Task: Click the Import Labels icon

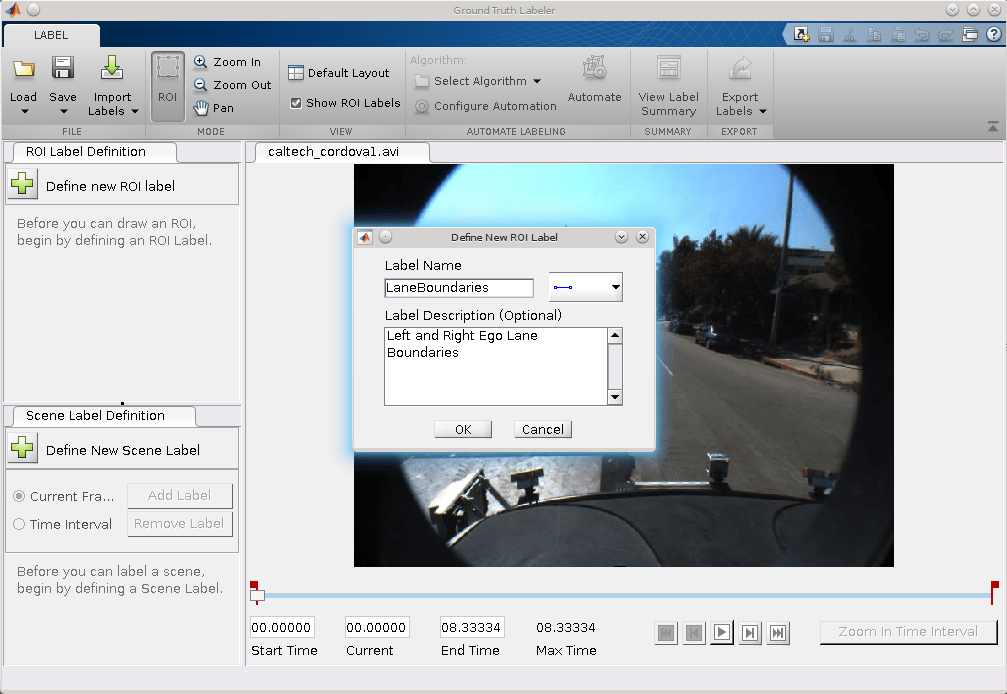Action: [112, 67]
